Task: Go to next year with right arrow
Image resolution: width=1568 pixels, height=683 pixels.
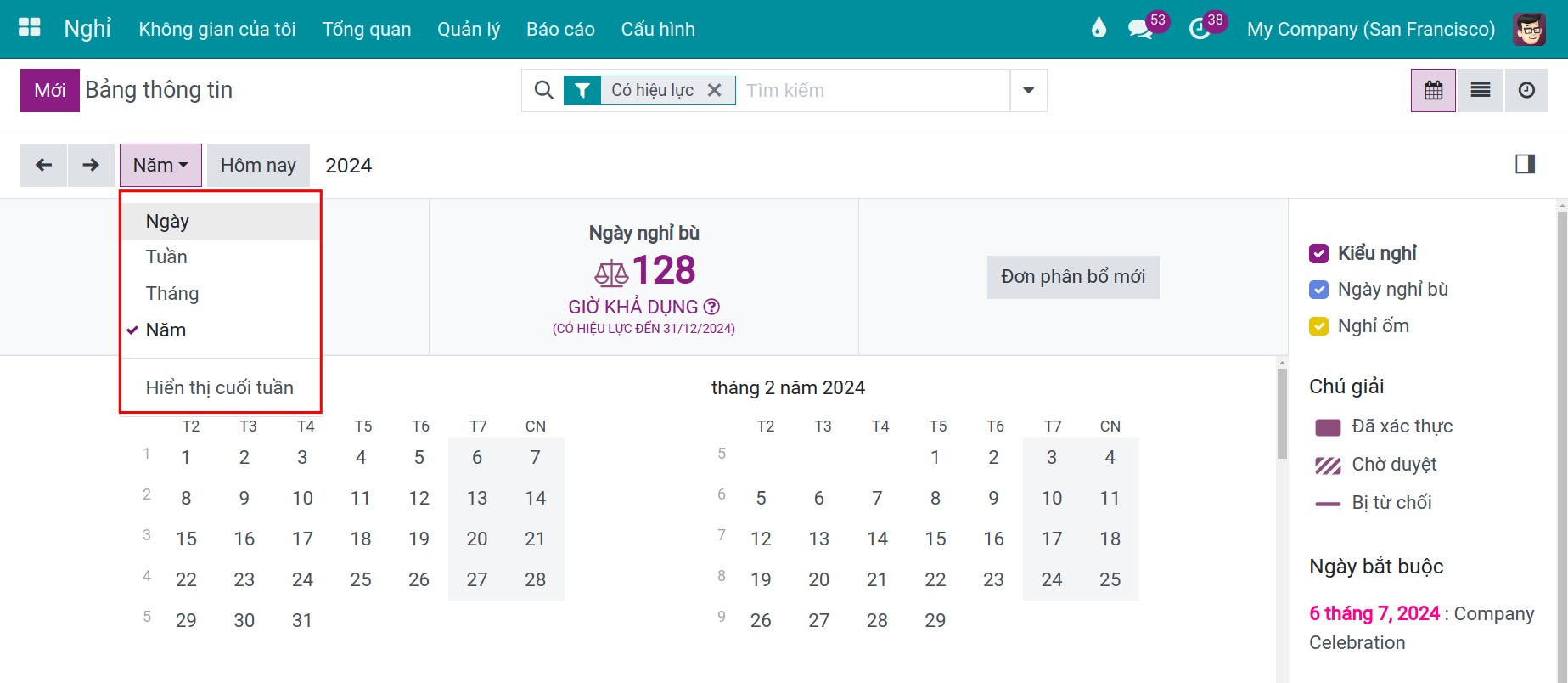Action: tap(91, 165)
